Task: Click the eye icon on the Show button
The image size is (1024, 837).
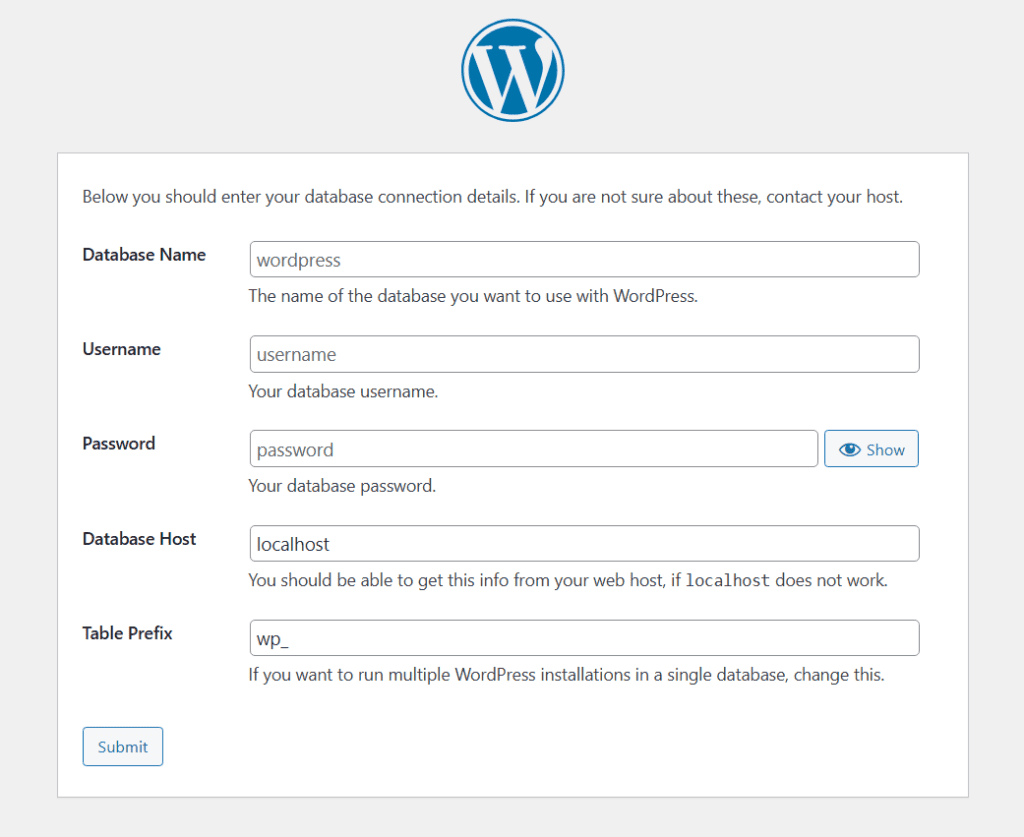Action: (850, 448)
